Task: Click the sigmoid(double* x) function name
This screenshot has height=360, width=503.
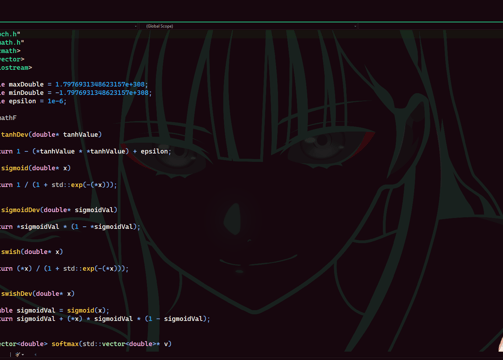Action: pyautogui.click(x=15, y=168)
